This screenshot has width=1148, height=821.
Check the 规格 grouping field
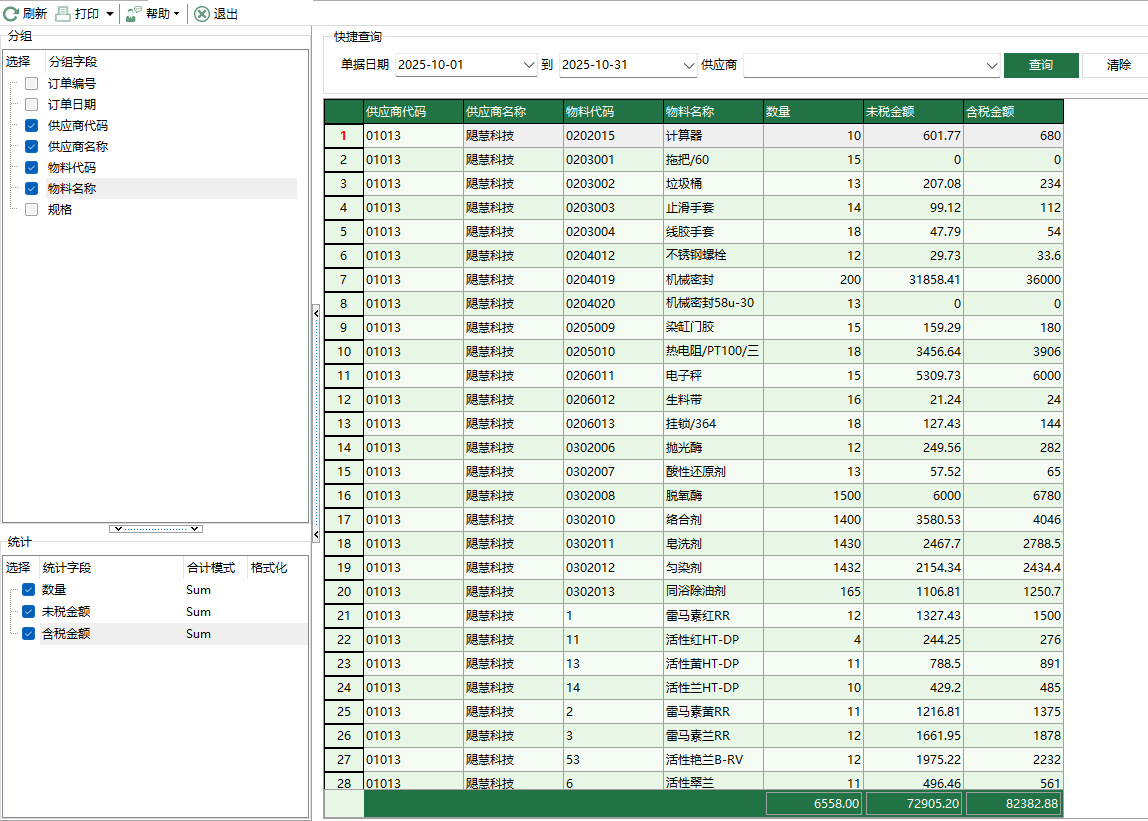(x=32, y=210)
